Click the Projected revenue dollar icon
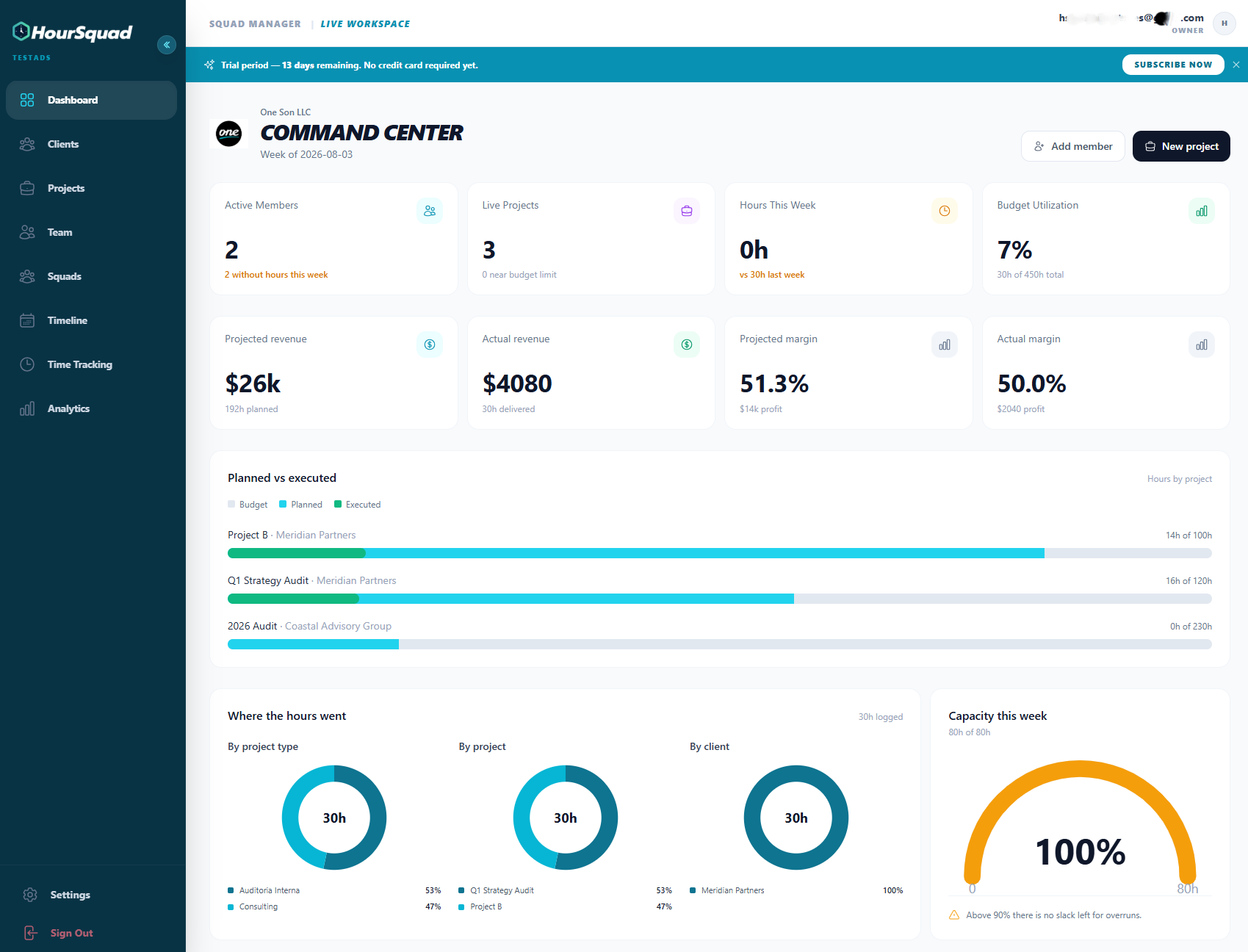 pyautogui.click(x=430, y=345)
